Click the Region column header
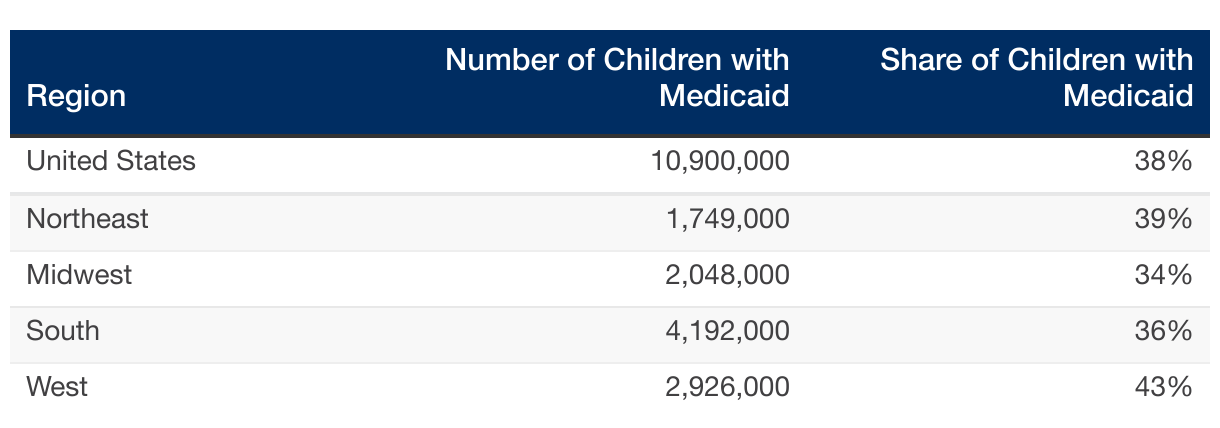This screenshot has height=428, width=1220. click(x=76, y=96)
